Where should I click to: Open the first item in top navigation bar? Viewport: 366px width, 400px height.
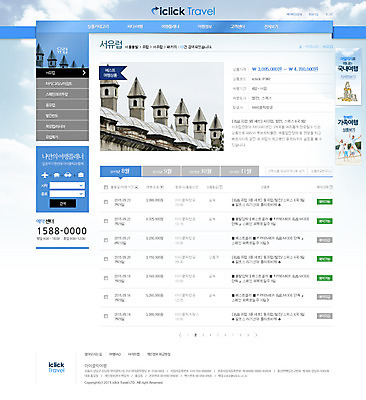point(98,27)
